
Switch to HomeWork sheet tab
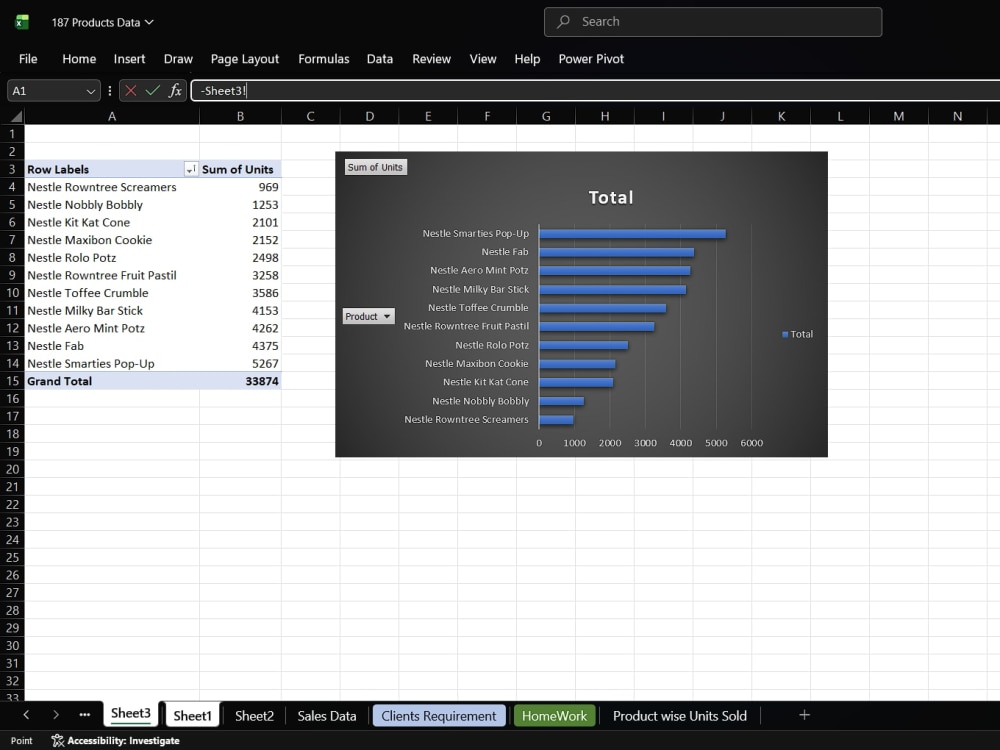pos(554,716)
